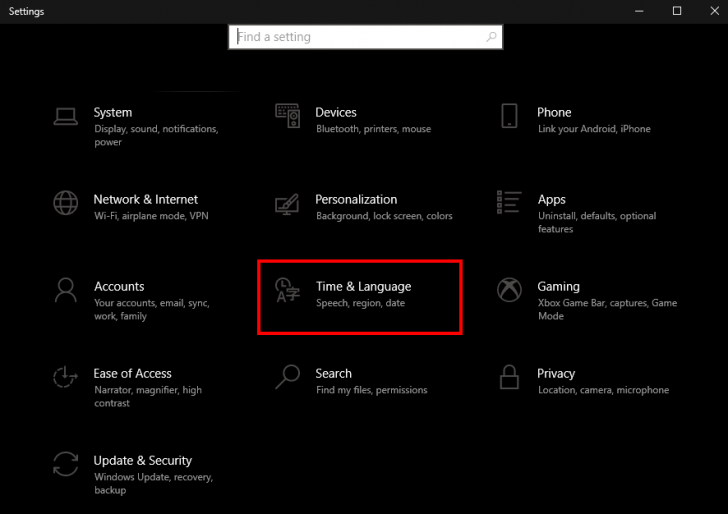
Task: Open Update & Security text link
Action: [x=142, y=461]
